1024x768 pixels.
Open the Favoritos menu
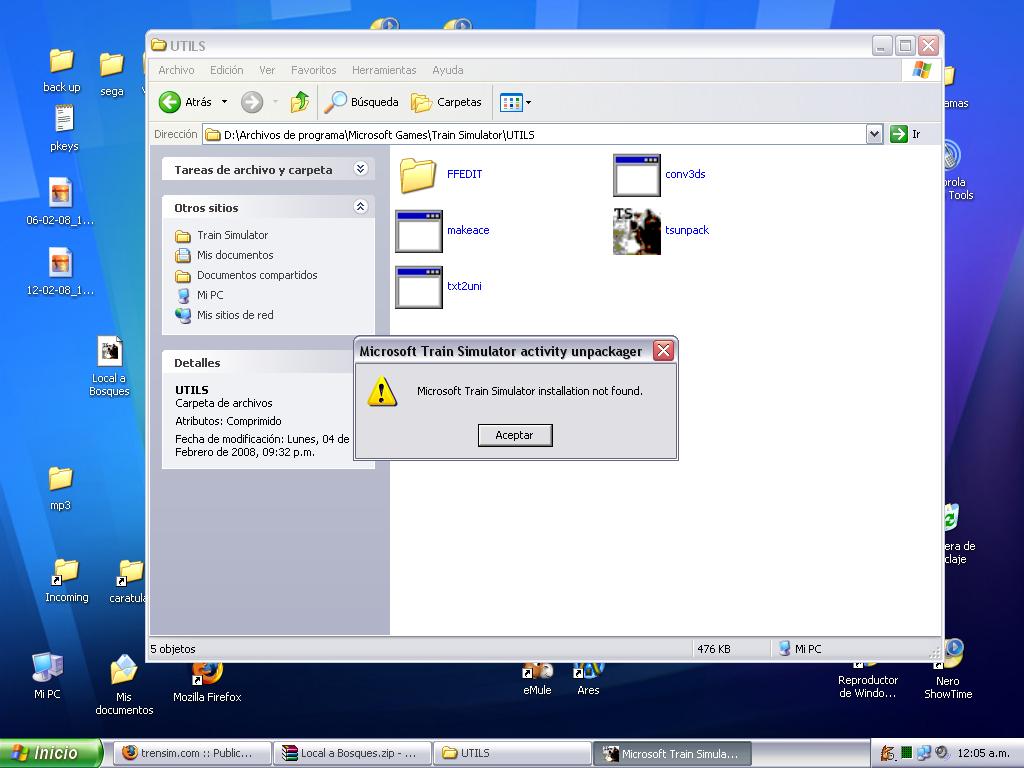(x=313, y=70)
